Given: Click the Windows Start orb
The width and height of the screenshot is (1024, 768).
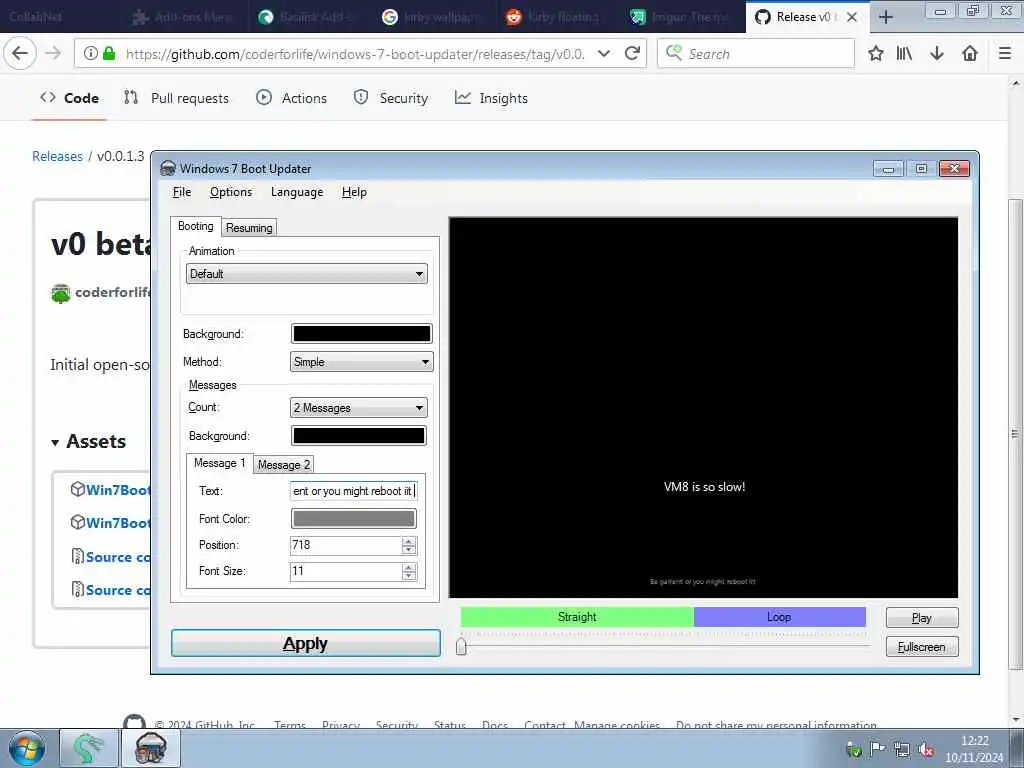Looking at the screenshot, I should click(27, 749).
